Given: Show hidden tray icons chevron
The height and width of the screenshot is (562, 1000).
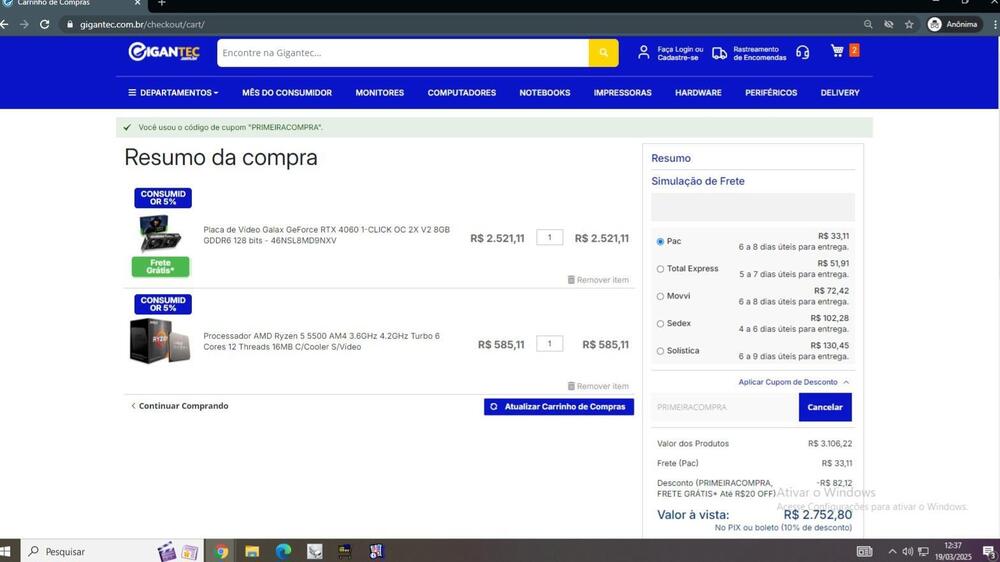Looking at the screenshot, I should pyautogui.click(x=892, y=552).
